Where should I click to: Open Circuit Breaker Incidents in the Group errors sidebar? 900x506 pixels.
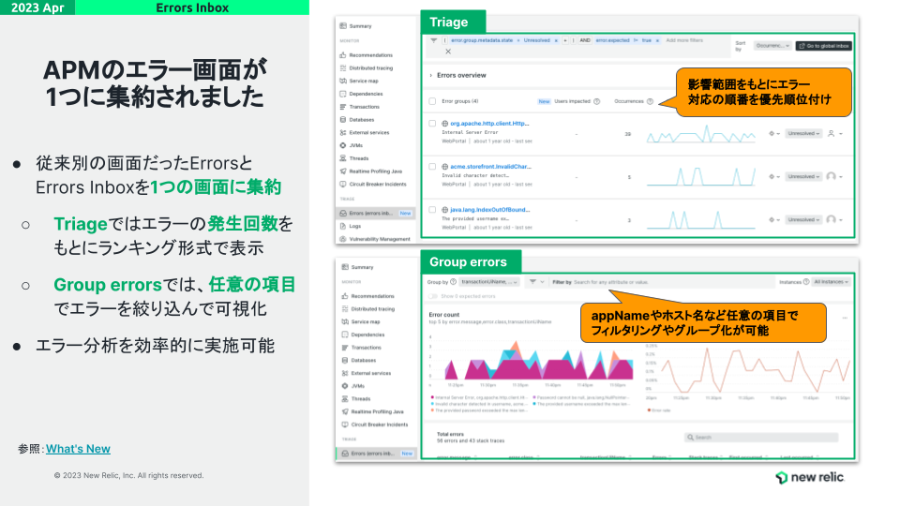click(x=375, y=425)
